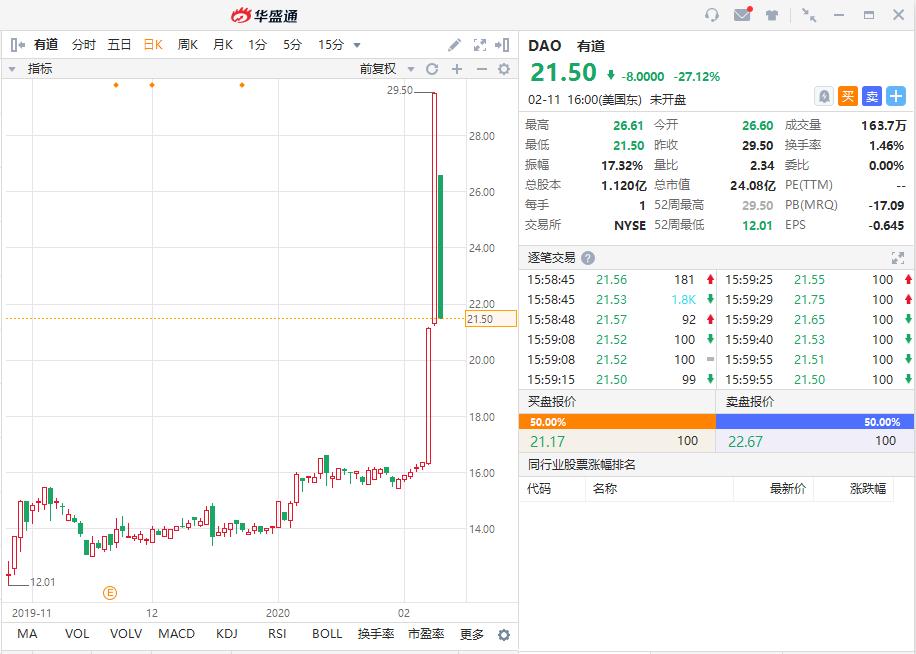Open indicator settings gear at bottom

504,635
